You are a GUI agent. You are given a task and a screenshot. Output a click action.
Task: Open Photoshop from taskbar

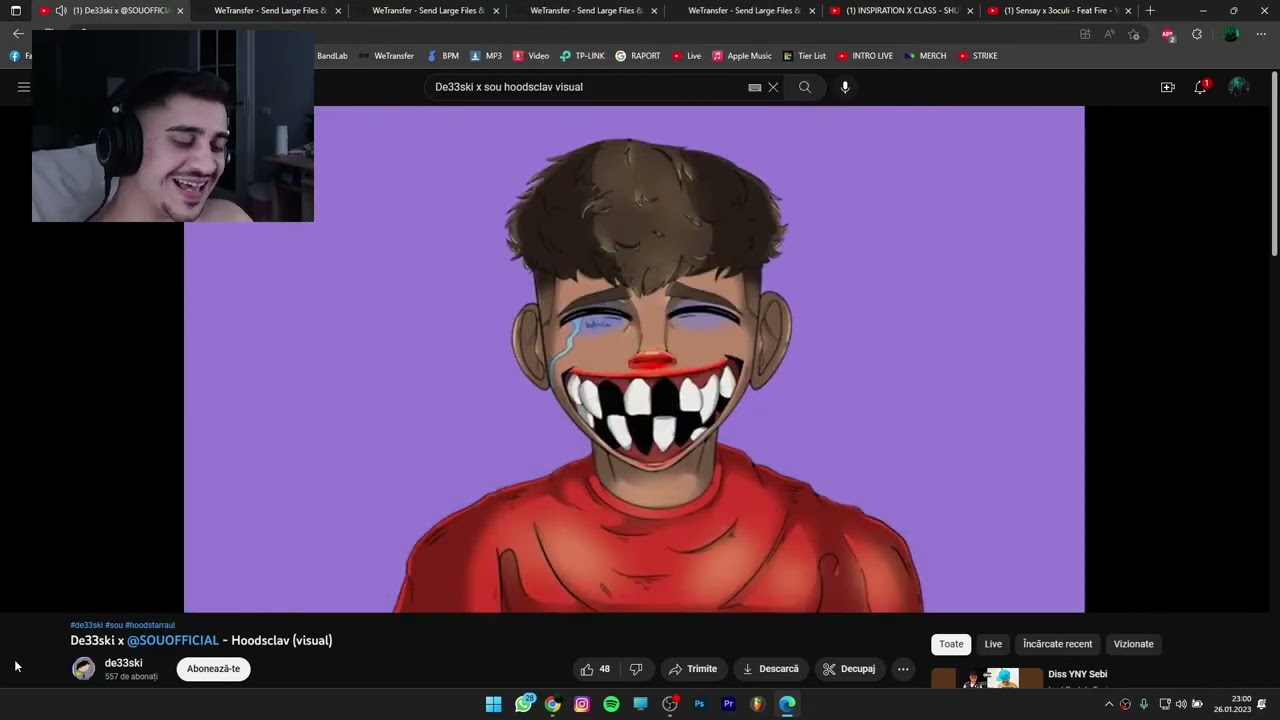(x=700, y=704)
